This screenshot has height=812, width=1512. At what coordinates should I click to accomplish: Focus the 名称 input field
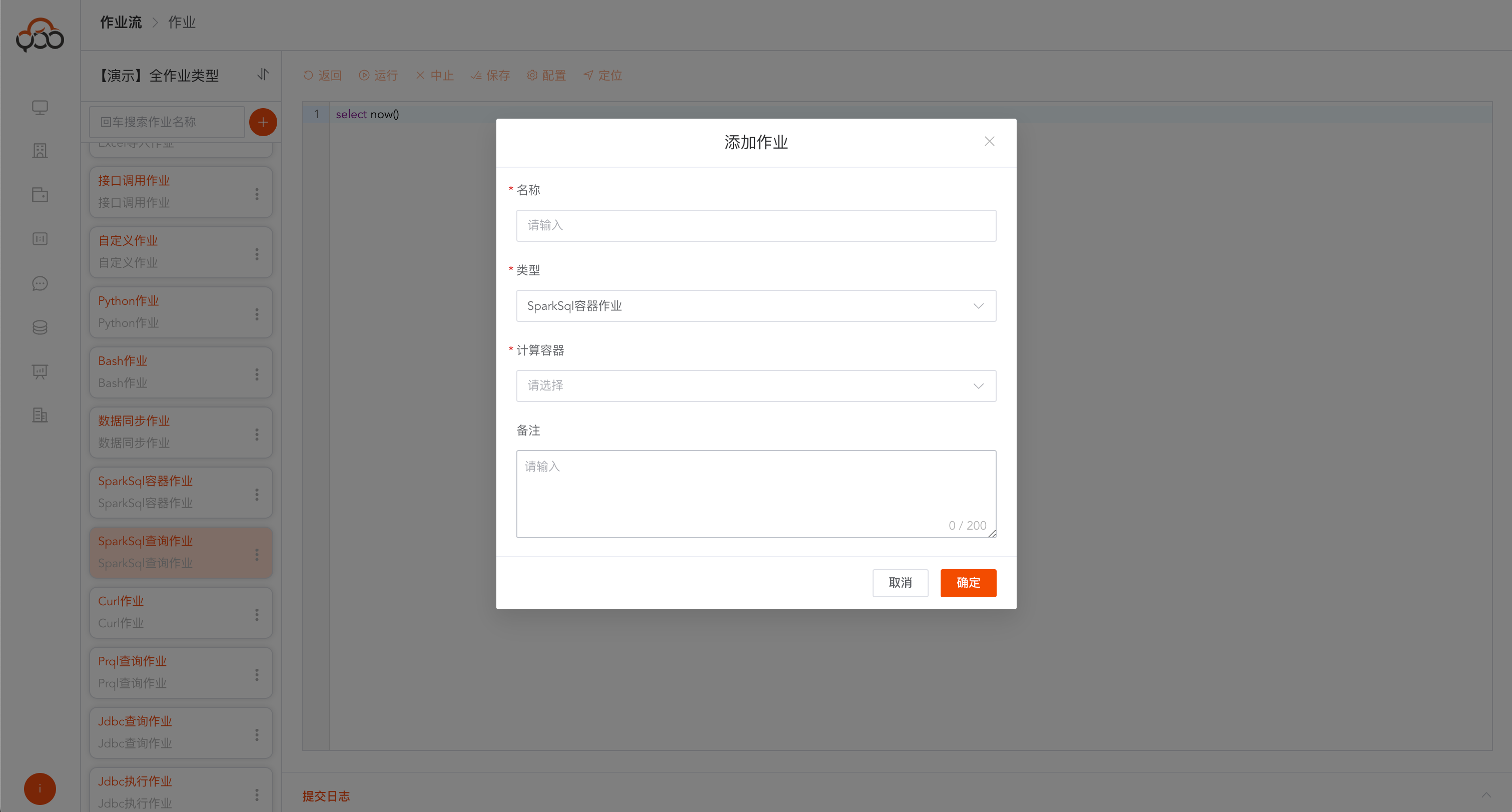pyautogui.click(x=755, y=225)
